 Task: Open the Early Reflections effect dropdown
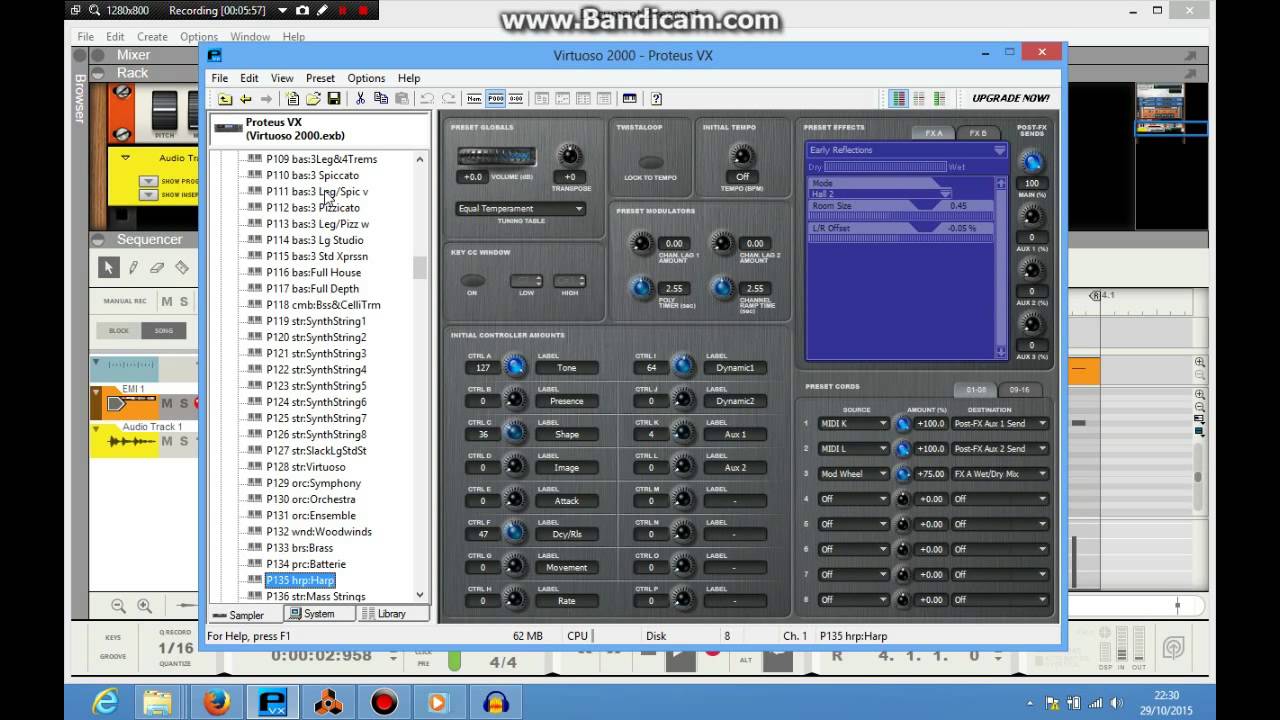point(907,150)
